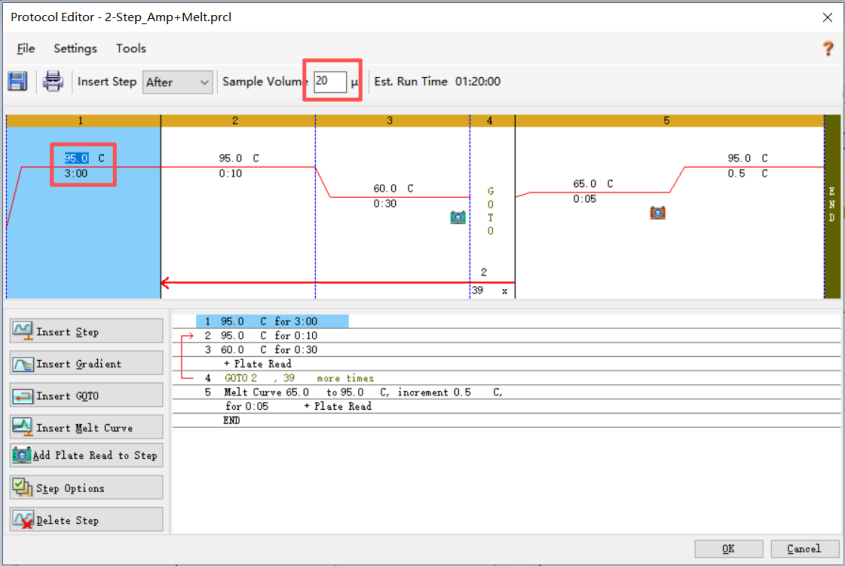Click the Insert Step button
Viewport: 845px width, 566px height.
[x=86, y=331]
